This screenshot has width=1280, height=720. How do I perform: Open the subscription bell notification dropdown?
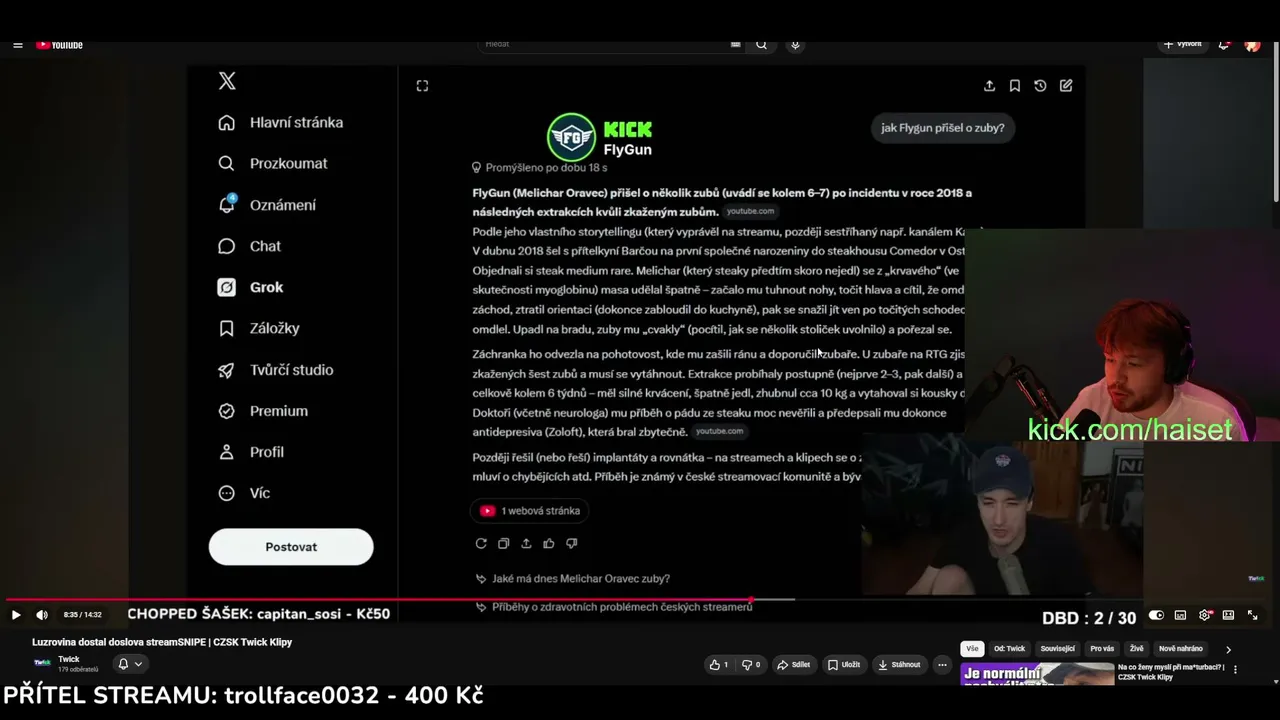pyautogui.click(x=130, y=663)
